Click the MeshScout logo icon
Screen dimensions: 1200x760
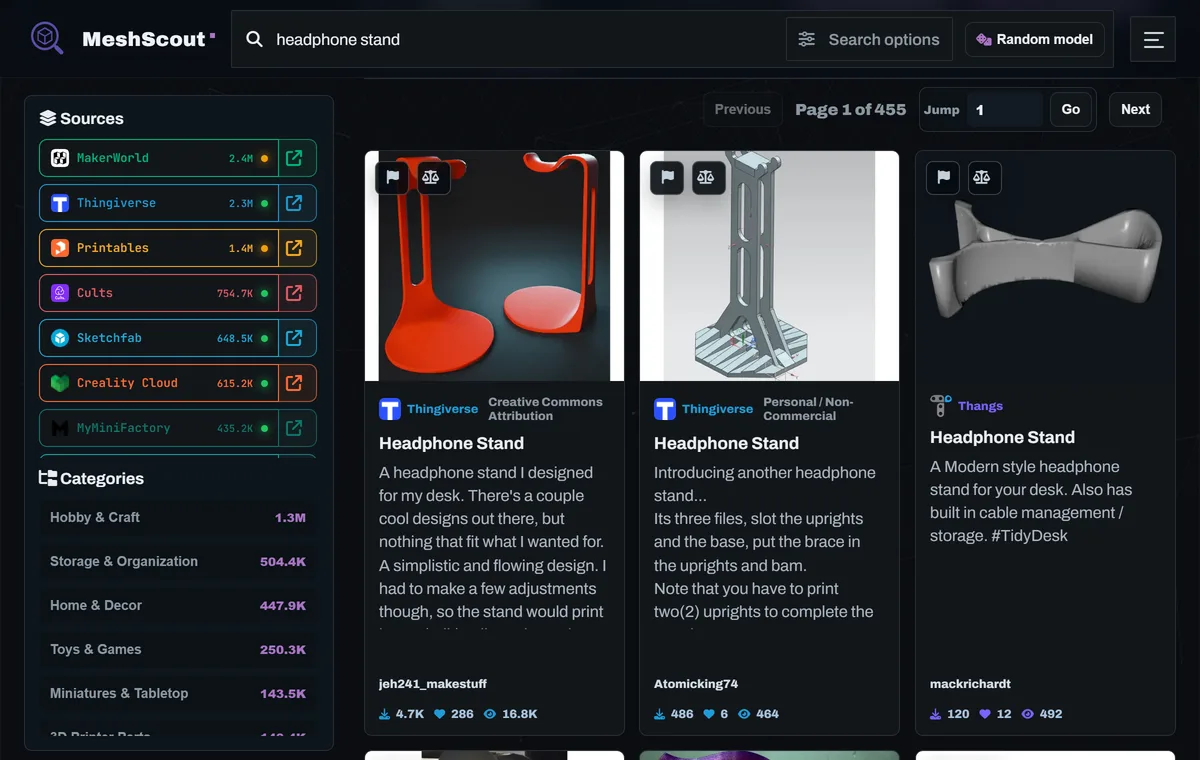point(47,39)
